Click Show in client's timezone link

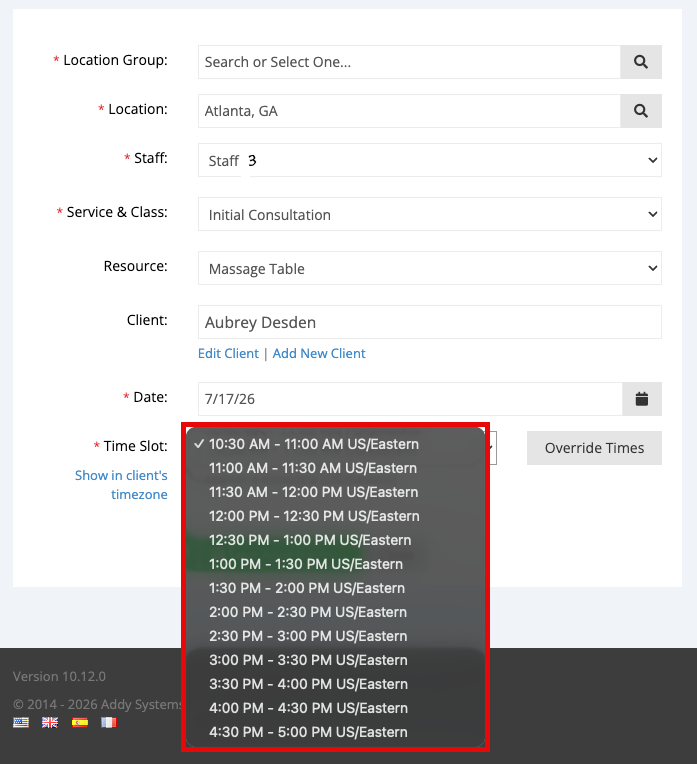[121, 485]
